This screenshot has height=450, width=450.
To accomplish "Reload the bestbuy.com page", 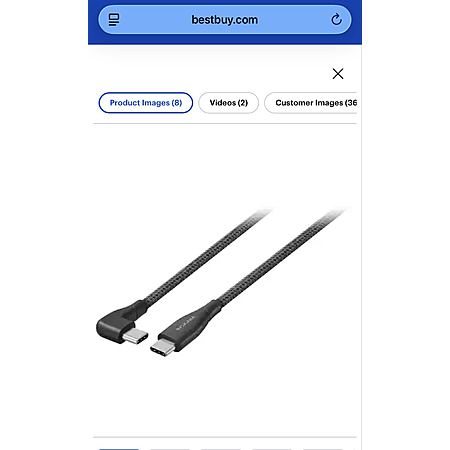I will (336, 20).
